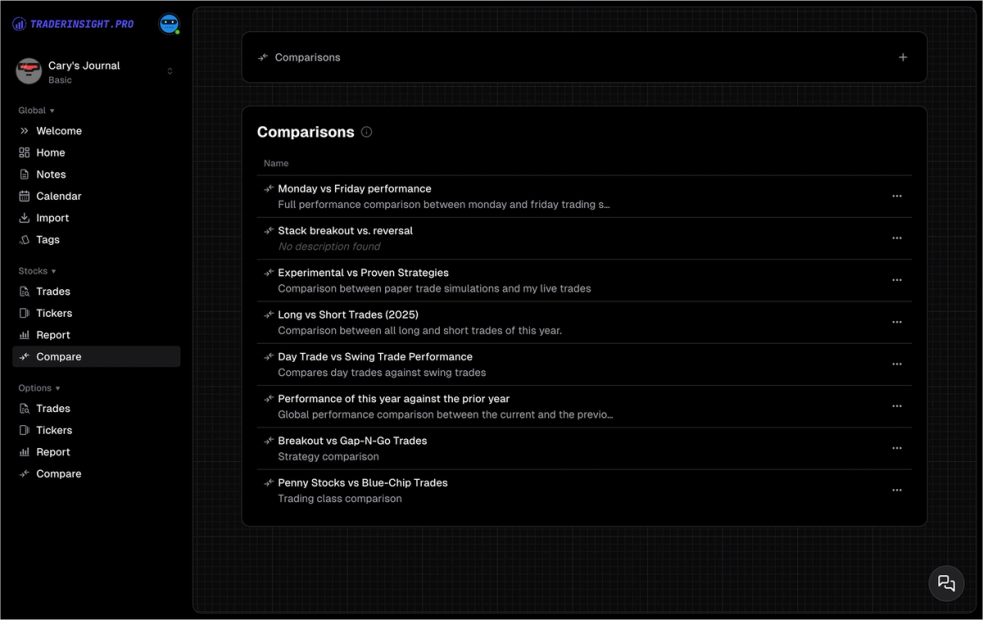The height and width of the screenshot is (620, 983).
Task: Click the robot avatar icon at top
Action: (x=169, y=24)
